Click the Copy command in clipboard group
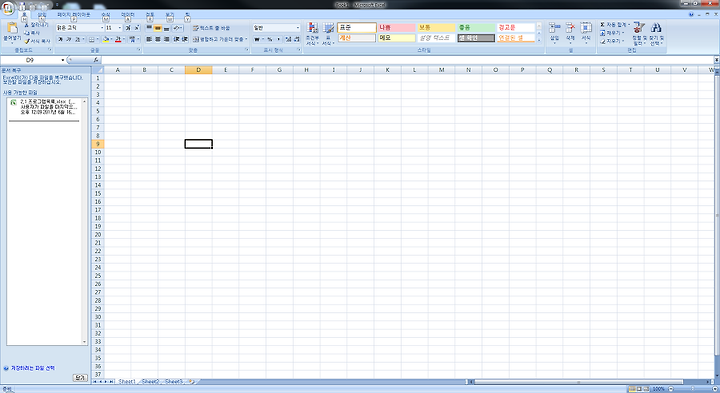 tap(32, 33)
